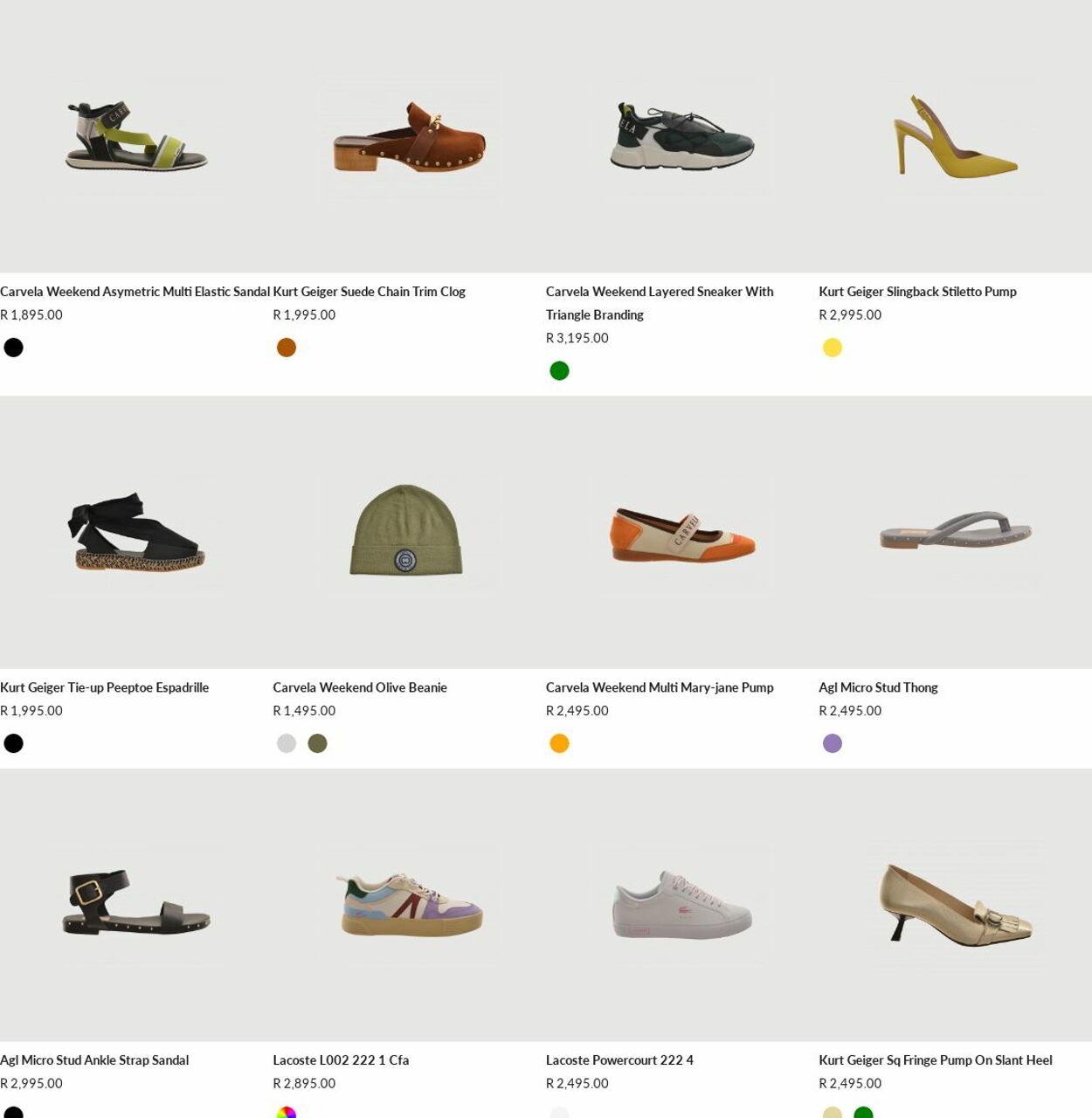Click price R 2,495.00 of Sq Fringe Pump
The image size is (1092, 1118).
point(850,1083)
